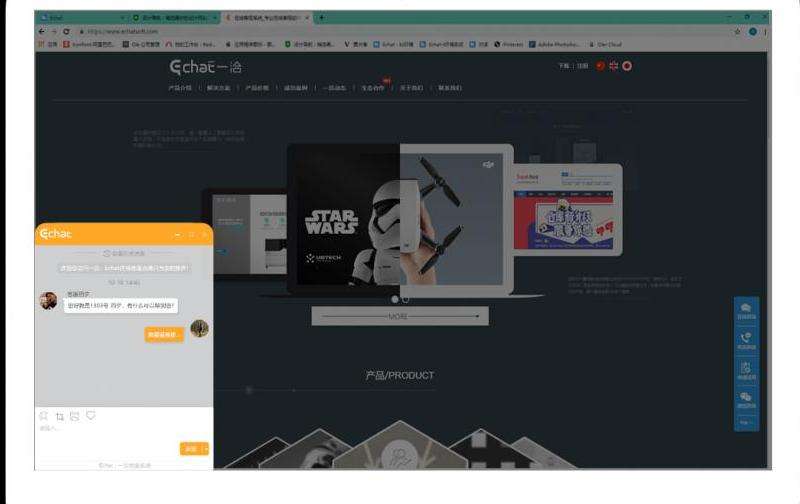The height and width of the screenshot is (504, 800).
Task: Select the second carousel indicator dot
Action: point(405,299)
